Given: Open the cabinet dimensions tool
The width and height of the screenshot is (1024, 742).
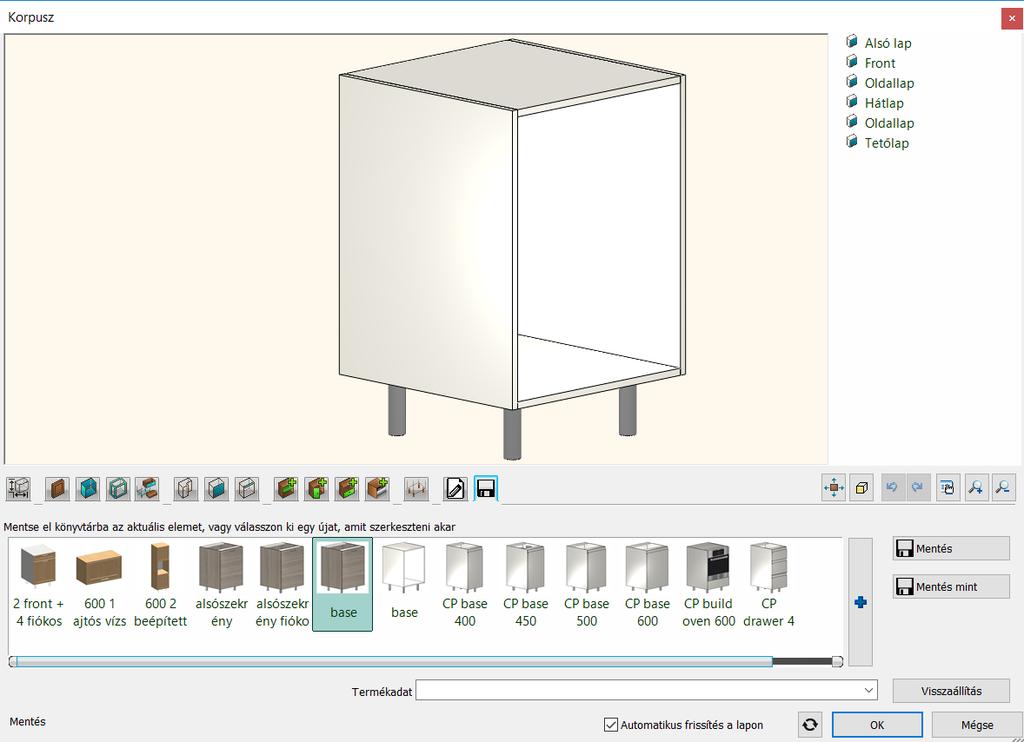Looking at the screenshot, I should coord(18,488).
